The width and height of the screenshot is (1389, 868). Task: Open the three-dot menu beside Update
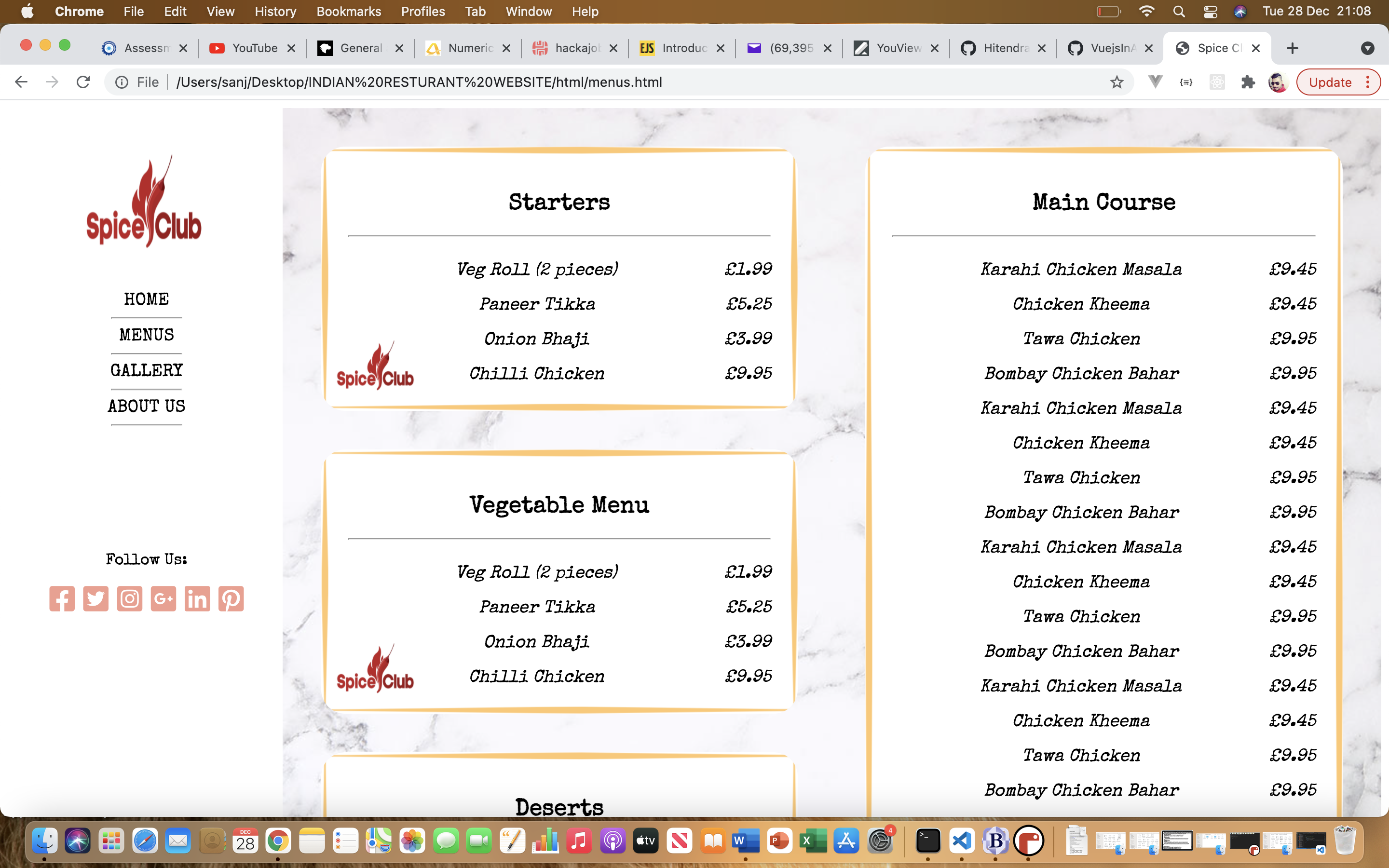pyautogui.click(x=1367, y=81)
